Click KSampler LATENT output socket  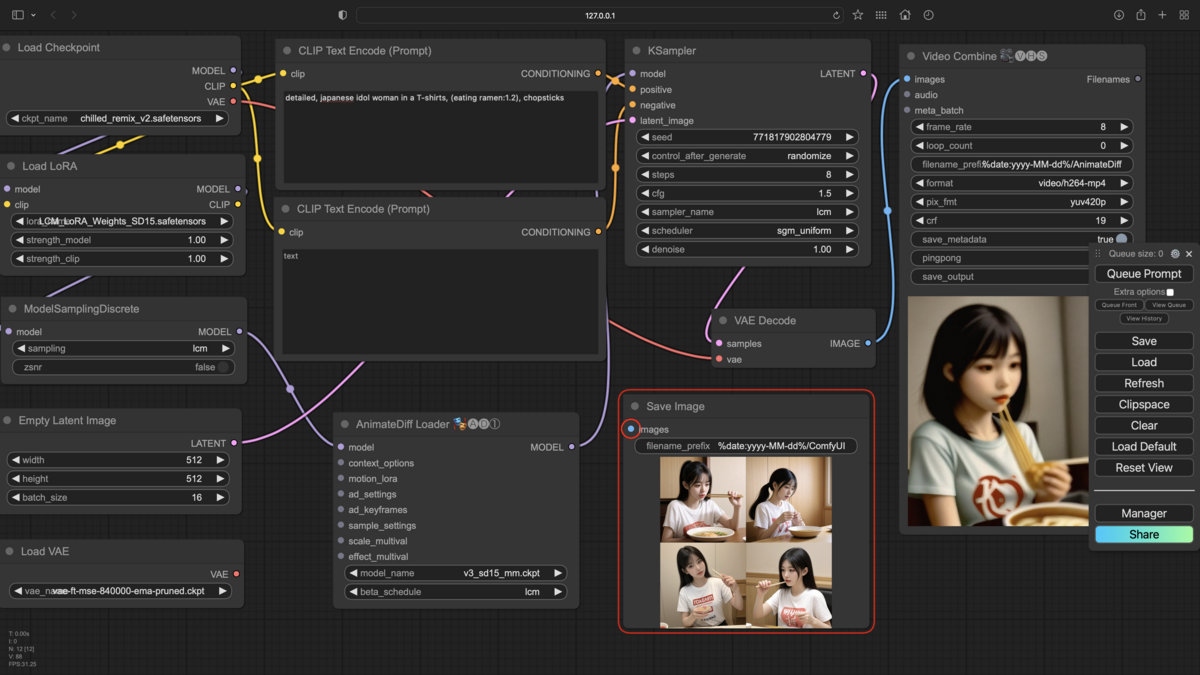point(864,73)
